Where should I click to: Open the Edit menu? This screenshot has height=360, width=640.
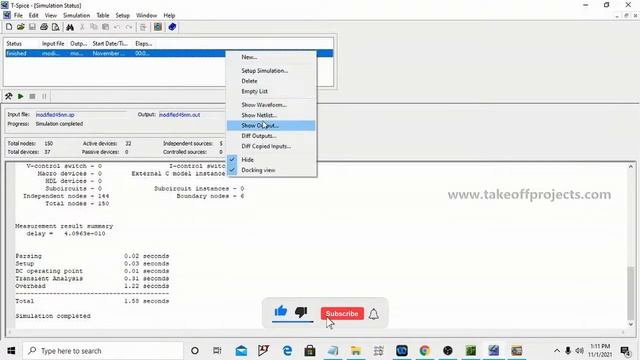click(33, 16)
